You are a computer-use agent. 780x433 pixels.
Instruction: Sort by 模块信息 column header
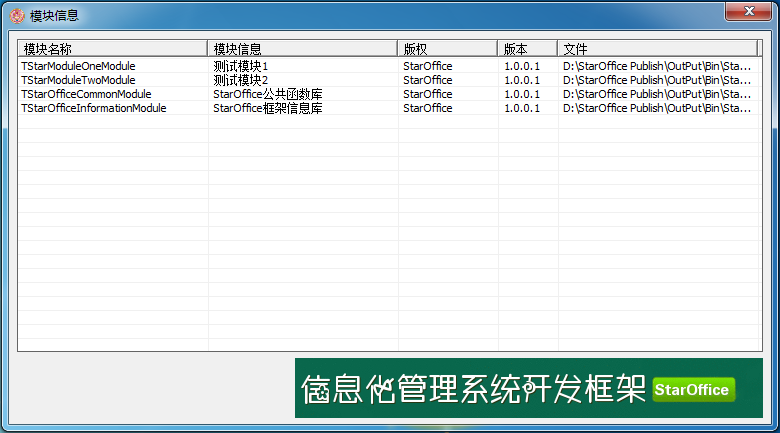click(x=302, y=49)
